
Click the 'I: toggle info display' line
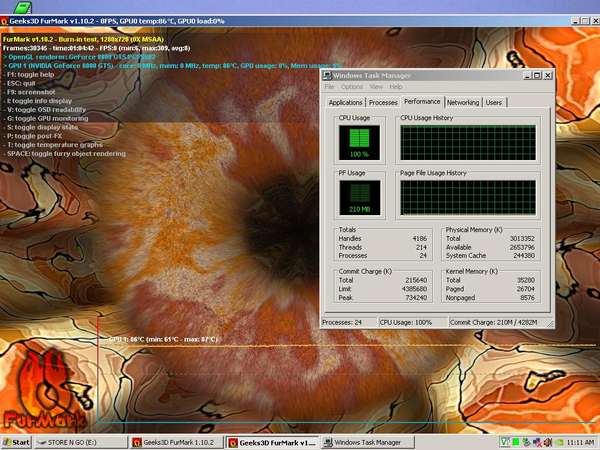[x=38, y=101]
